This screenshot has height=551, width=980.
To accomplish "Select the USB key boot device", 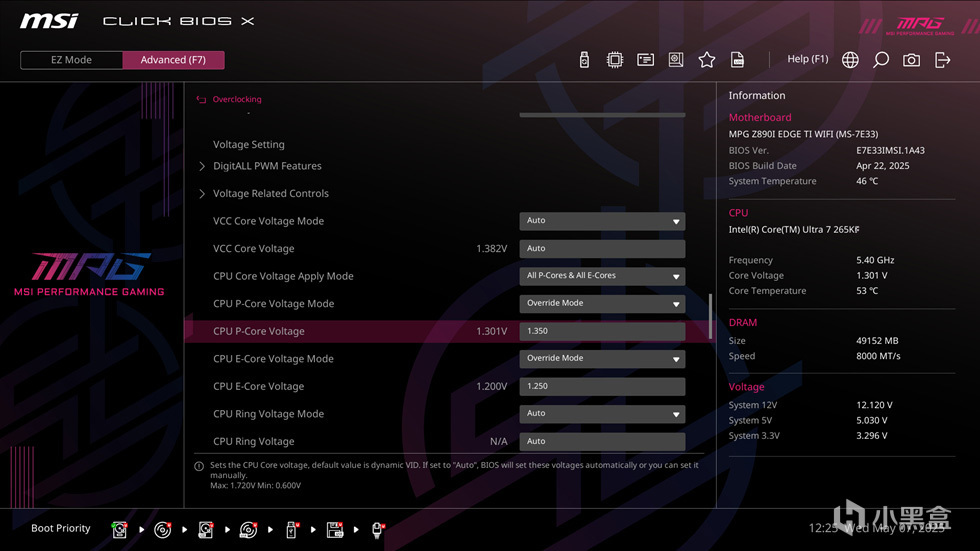I will (291, 530).
